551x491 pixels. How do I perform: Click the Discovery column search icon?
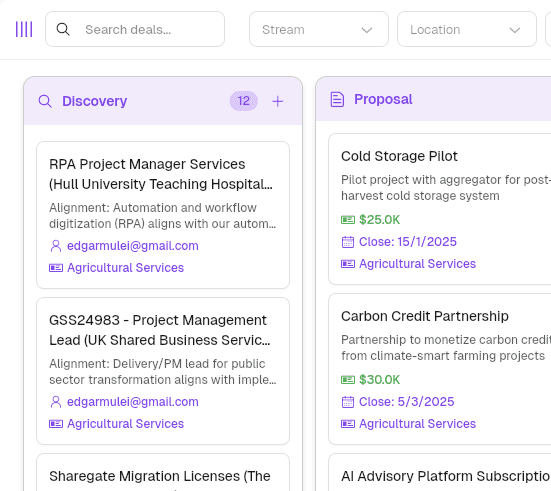[45, 101]
